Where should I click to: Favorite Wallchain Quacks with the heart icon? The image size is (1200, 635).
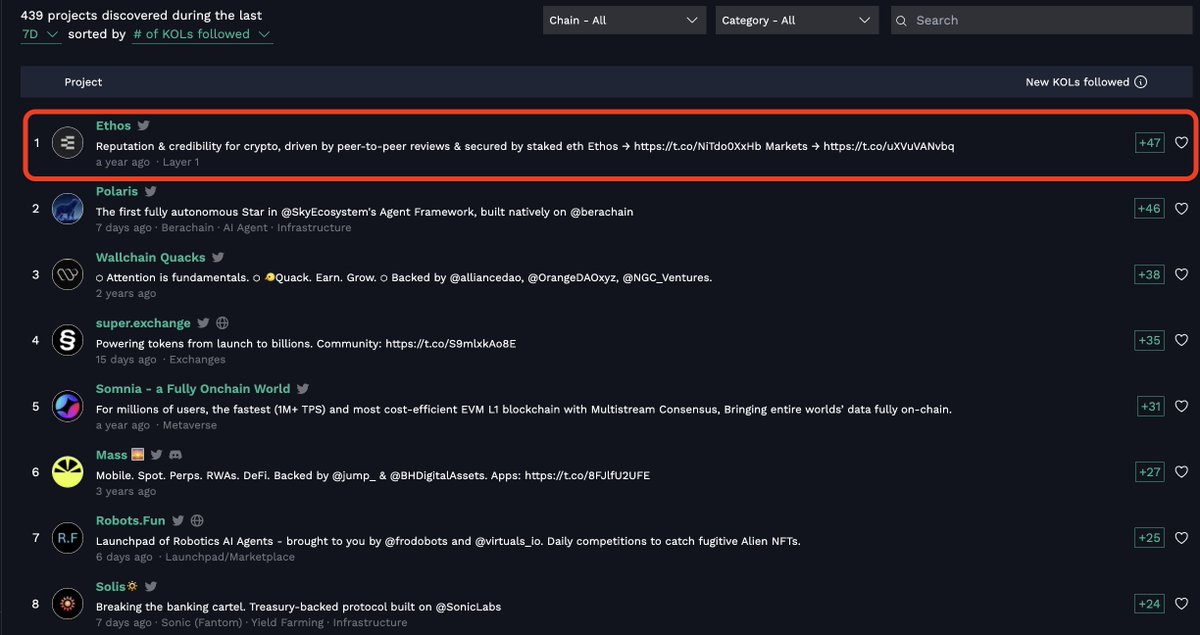[x=1181, y=274]
